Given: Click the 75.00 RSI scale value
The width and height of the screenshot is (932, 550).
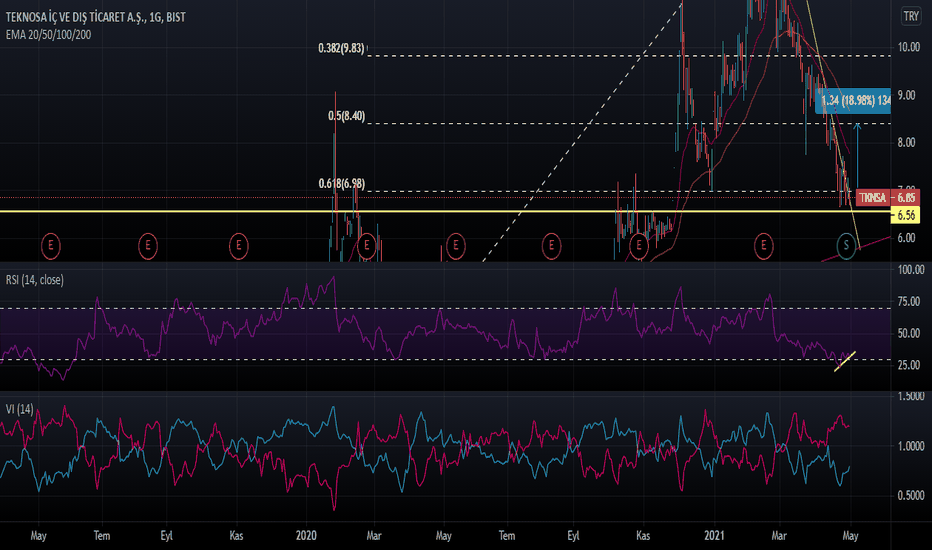Looking at the screenshot, I should tap(909, 302).
